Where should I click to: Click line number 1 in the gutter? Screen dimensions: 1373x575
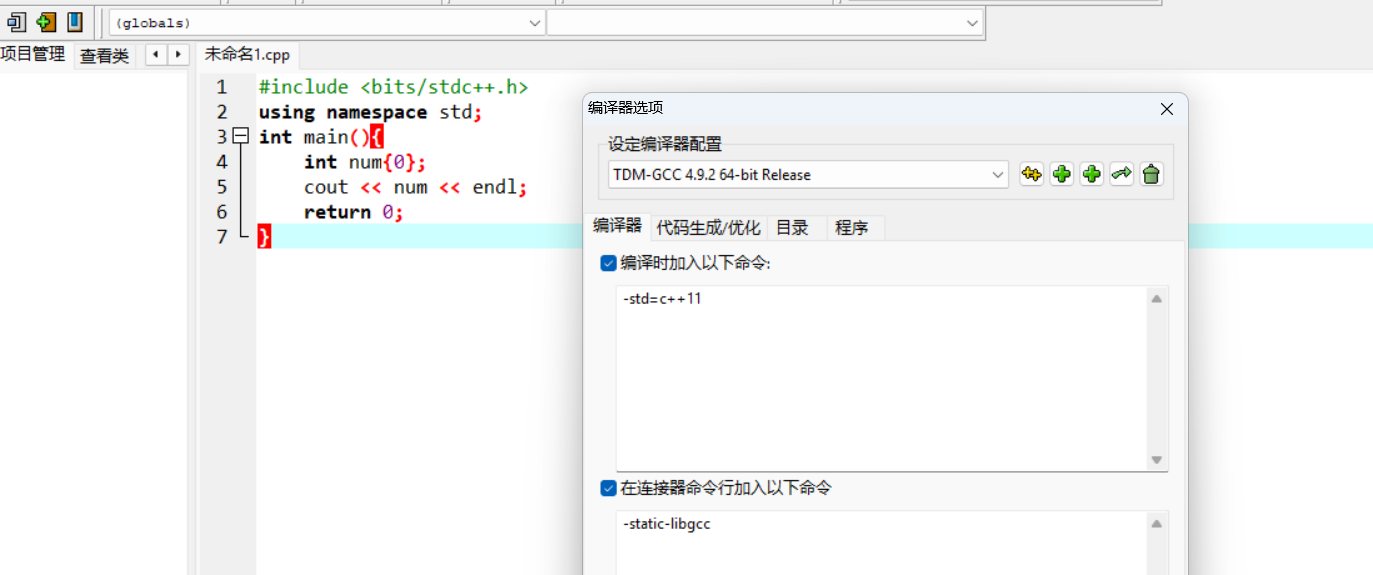coord(221,87)
